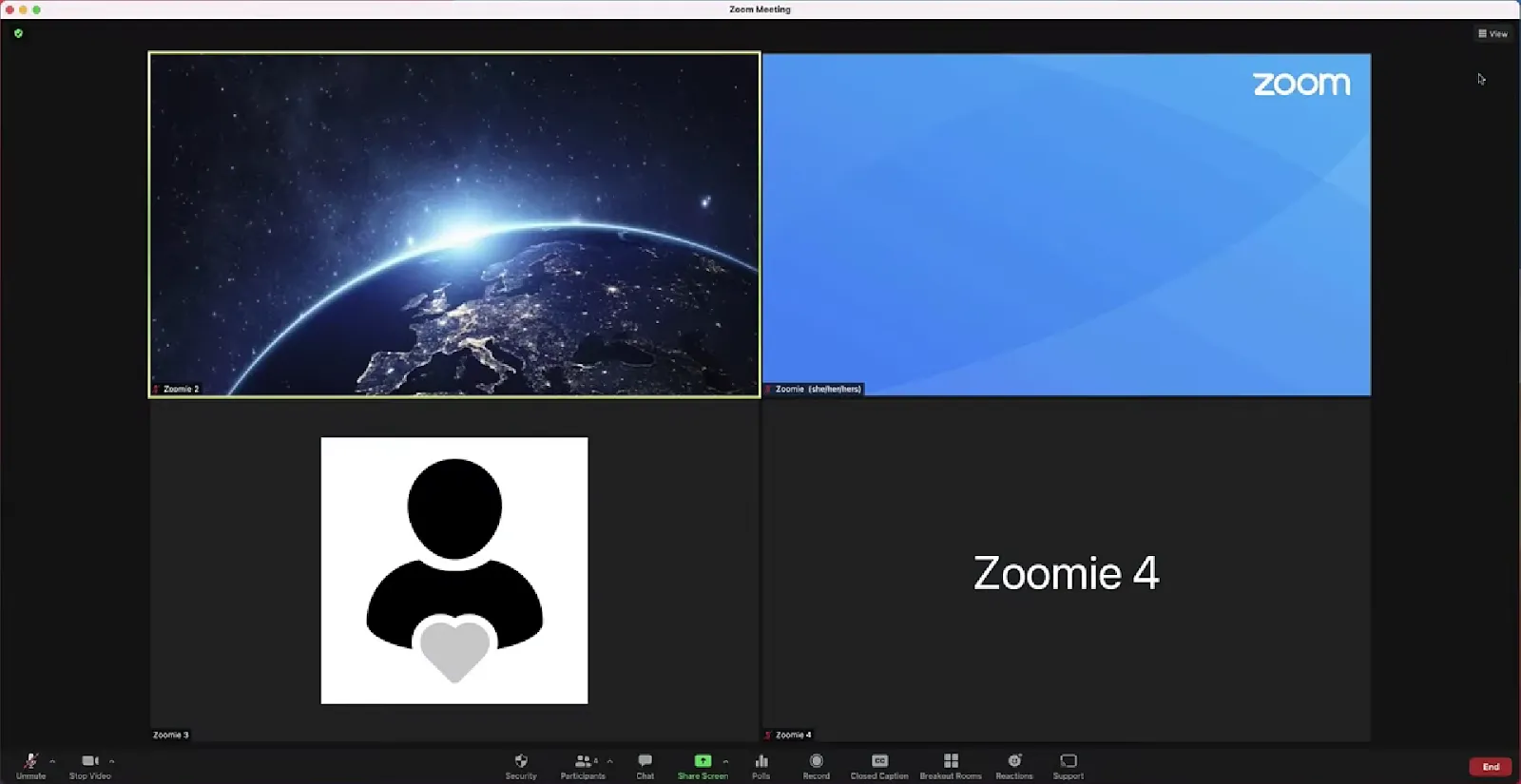
Task: Click the Zoom Meeting window title
Action: click(x=760, y=10)
